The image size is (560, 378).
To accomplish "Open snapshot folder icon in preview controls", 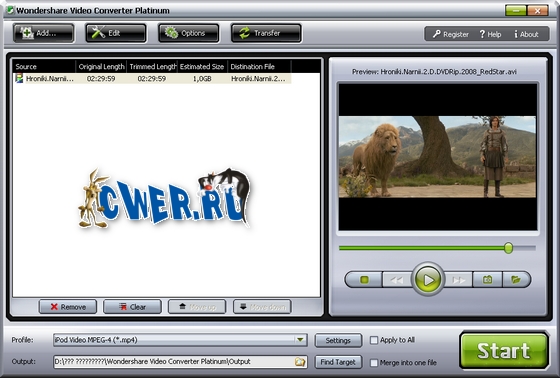I will 516,280.
